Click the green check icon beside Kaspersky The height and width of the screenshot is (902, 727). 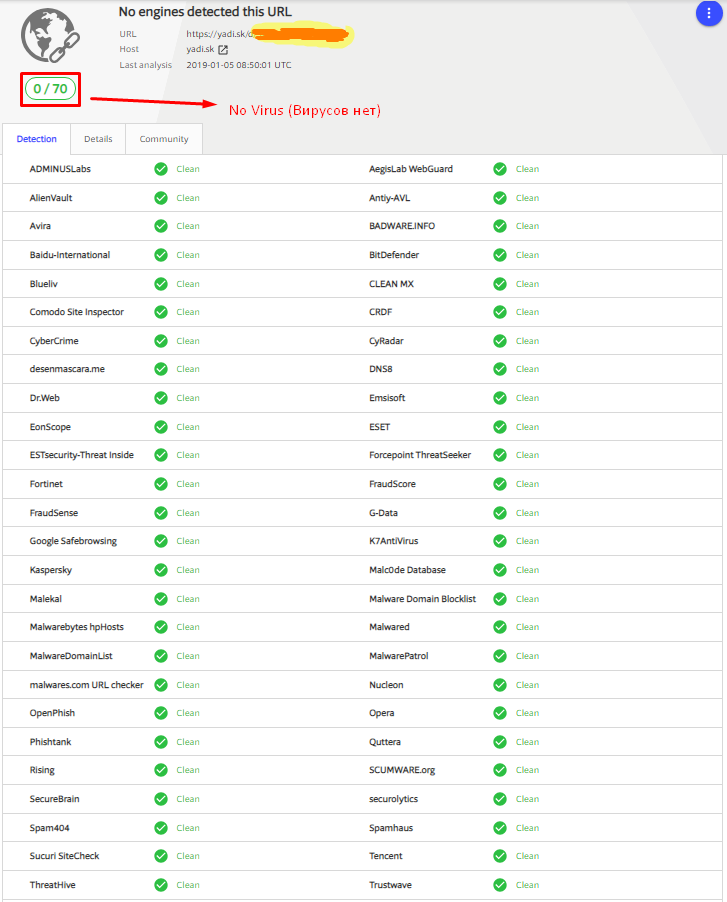tap(161, 570)
